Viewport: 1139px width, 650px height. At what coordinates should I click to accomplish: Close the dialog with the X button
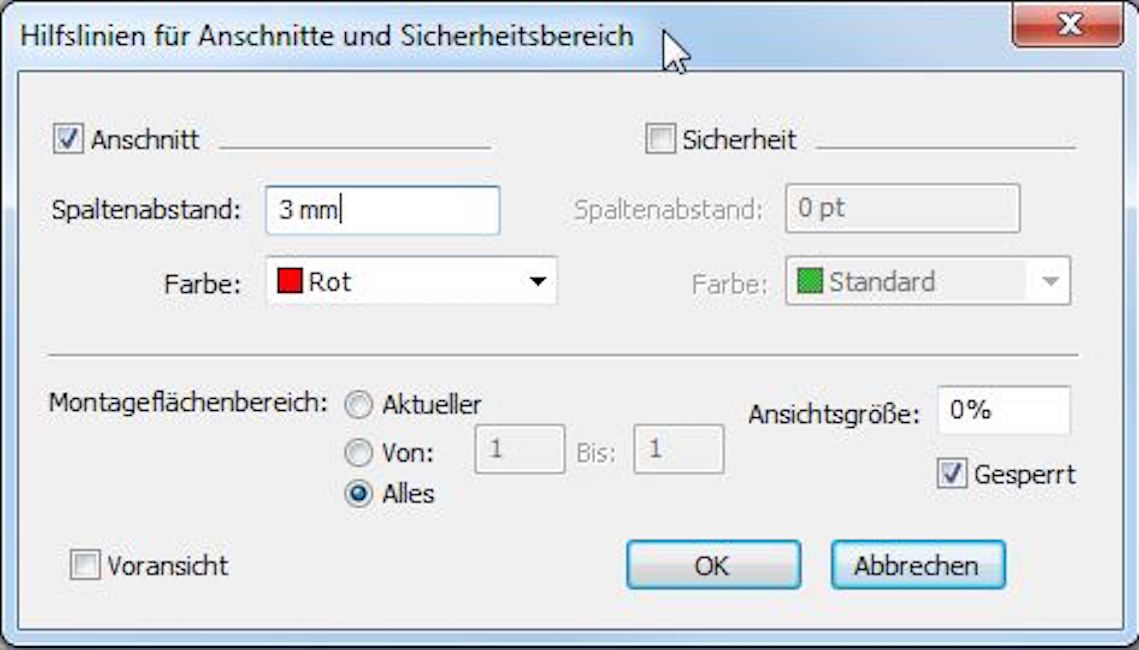[x=1068, y=24]
